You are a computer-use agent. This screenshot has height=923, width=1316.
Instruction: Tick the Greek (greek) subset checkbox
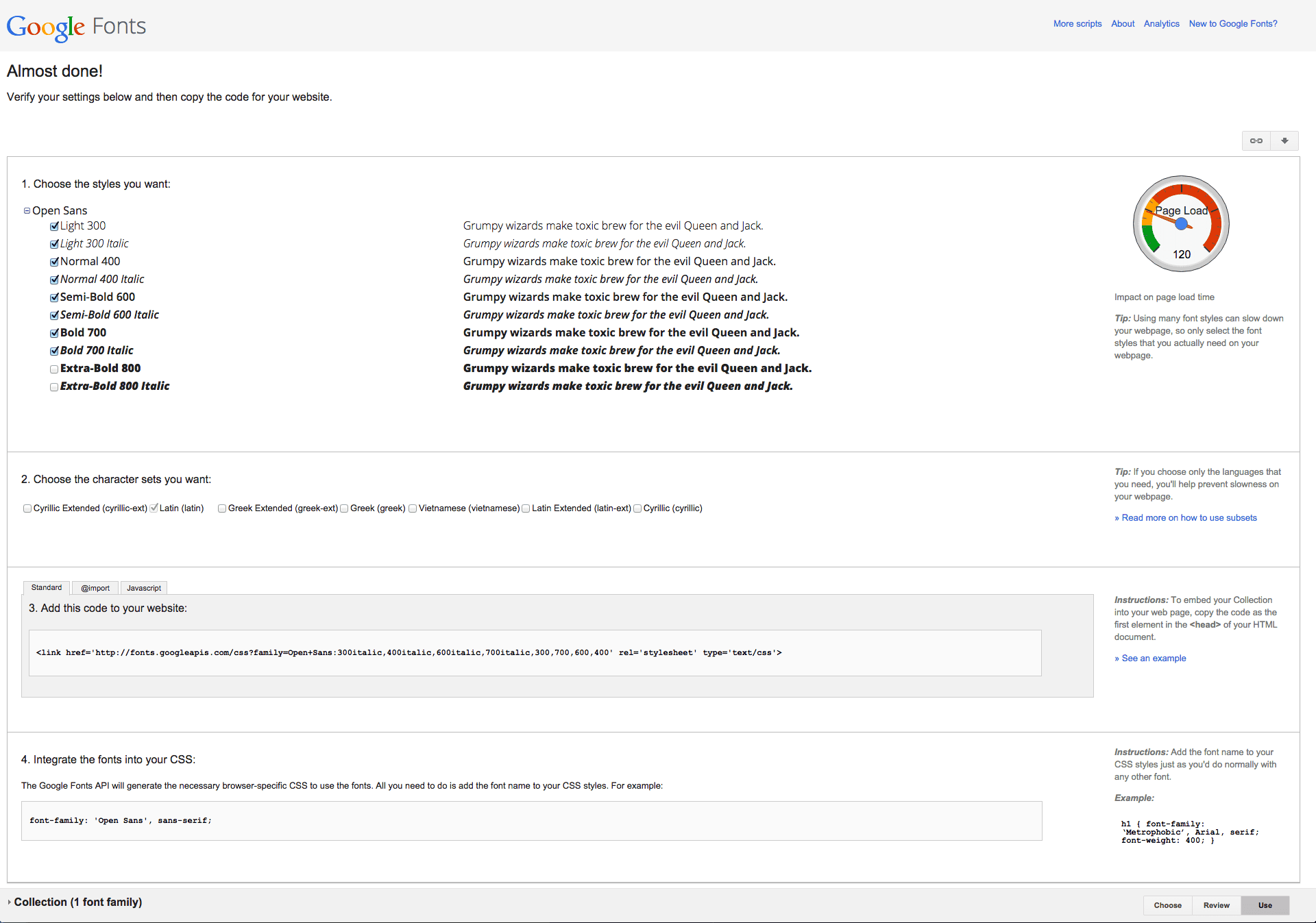[x=344, y=508]
